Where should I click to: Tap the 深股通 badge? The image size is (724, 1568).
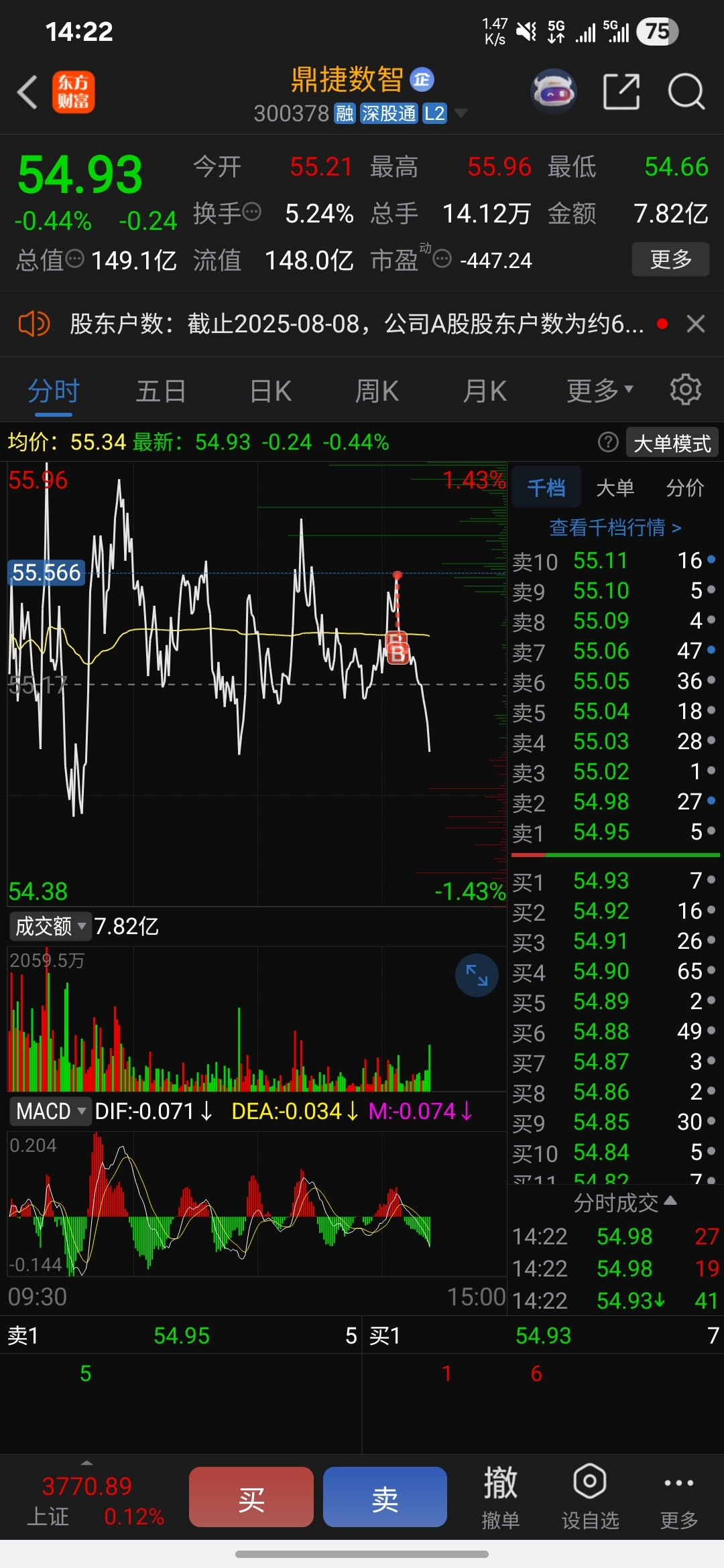pyautogui.click(x=389, y=113)
